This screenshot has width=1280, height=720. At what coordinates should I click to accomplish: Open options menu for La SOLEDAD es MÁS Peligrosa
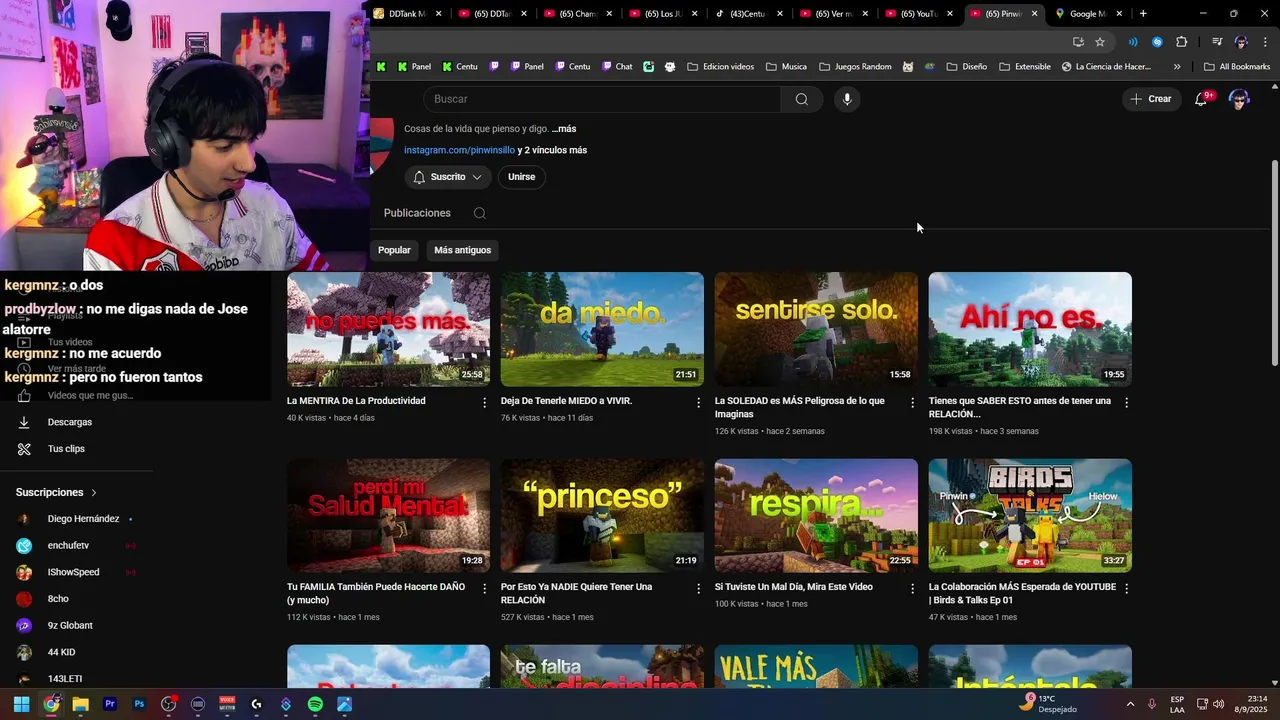point(912,403)
